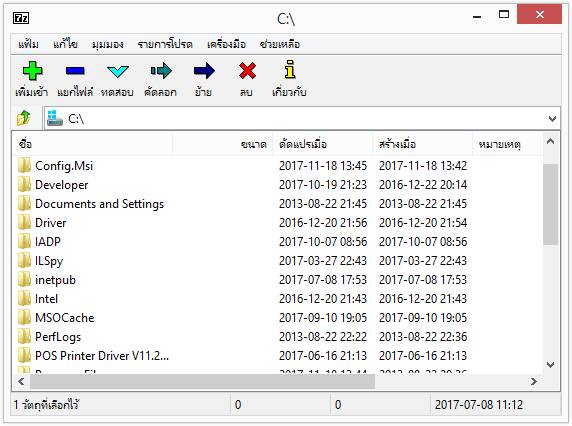Click the green plus Add icon
The height and width of the screenshot is (426, 572).
pos(32,71)
